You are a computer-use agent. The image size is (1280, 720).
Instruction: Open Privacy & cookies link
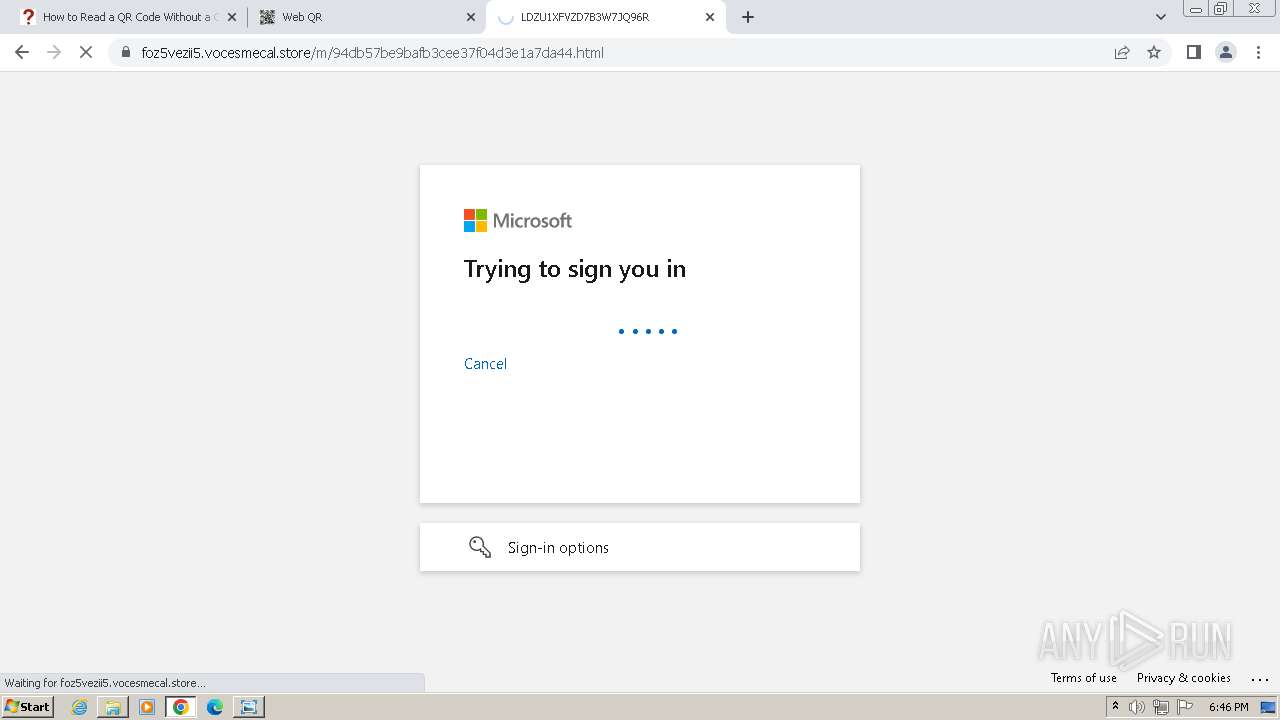(1184, 678)
